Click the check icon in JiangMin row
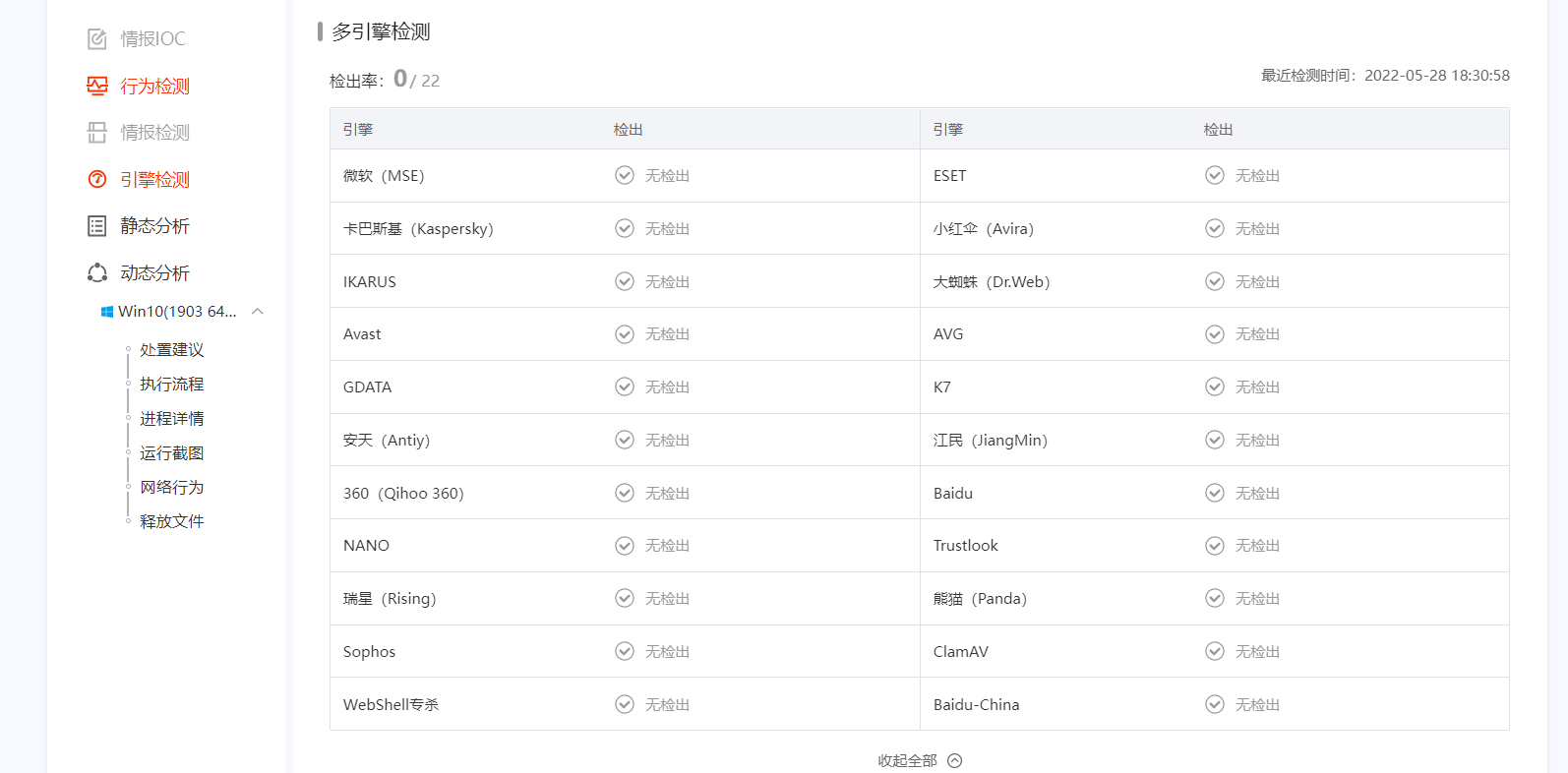 click(x=1215, y=440)
